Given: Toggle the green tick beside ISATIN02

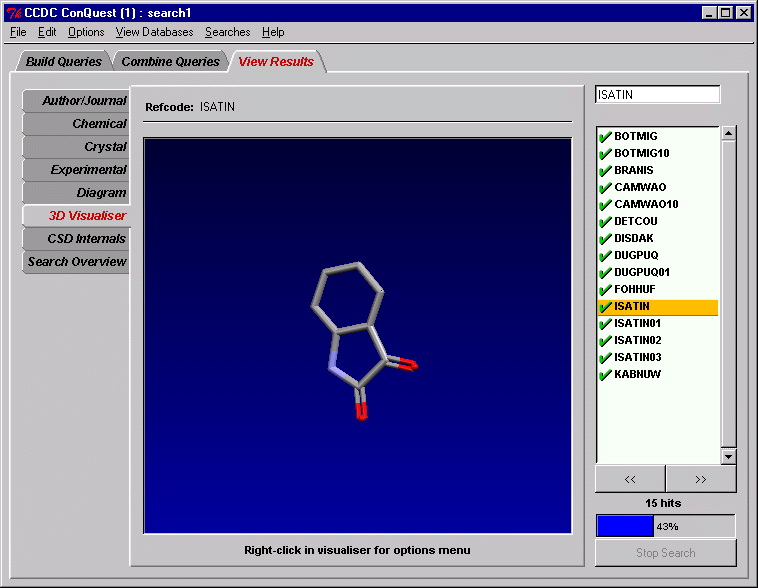Looking at the screenshot, I should tap(605, 341).
